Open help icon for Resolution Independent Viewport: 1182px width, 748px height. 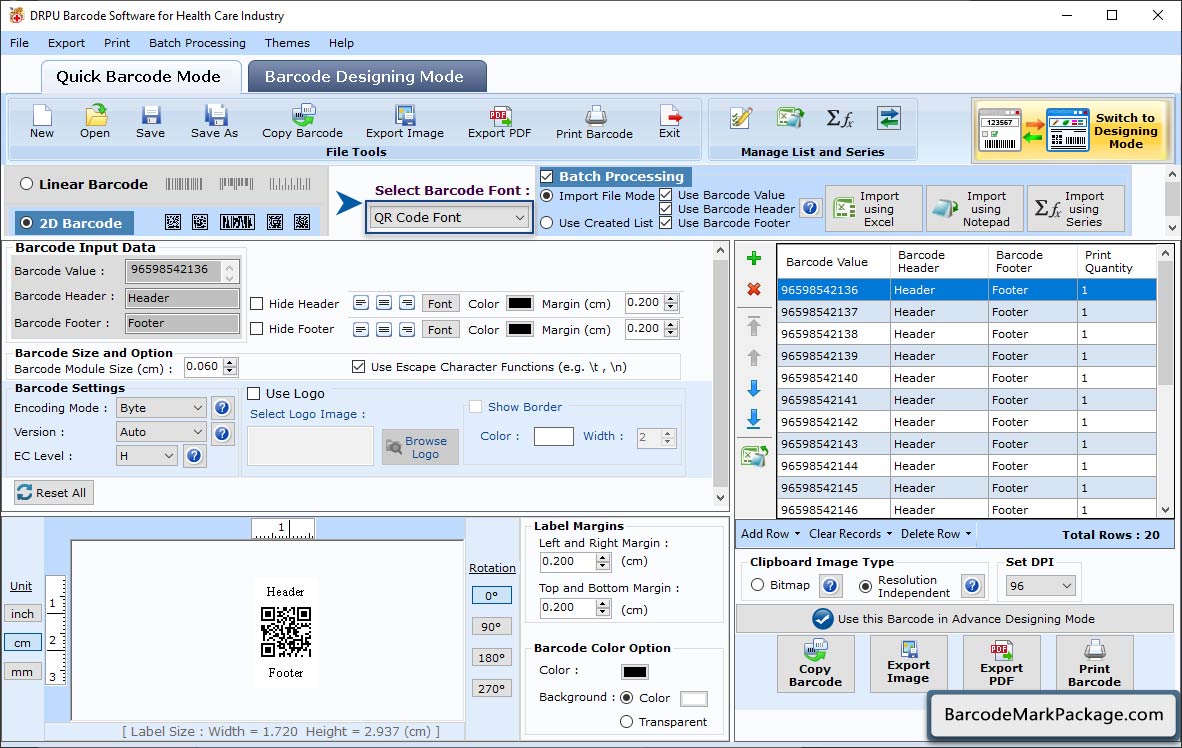pyautogui.click(x=972, y=586)
